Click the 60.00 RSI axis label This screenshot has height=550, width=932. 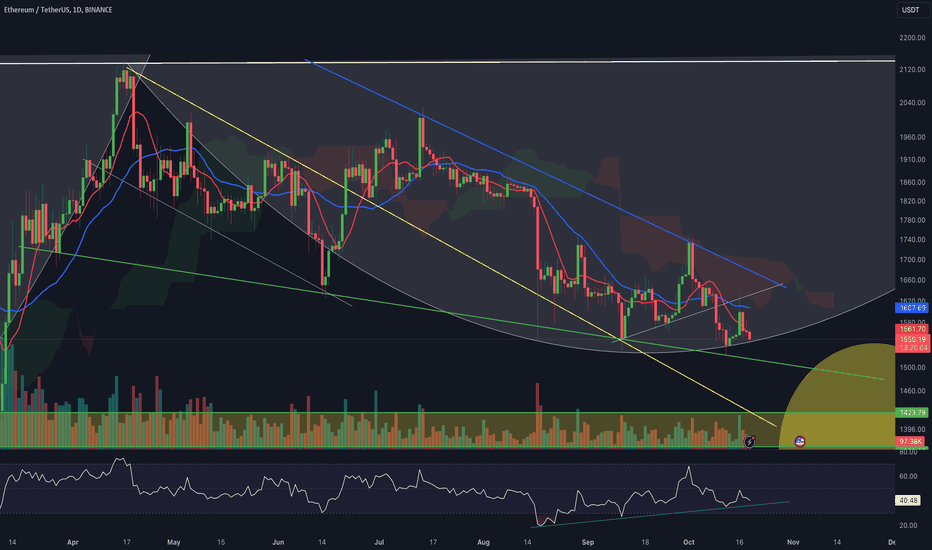908,476
